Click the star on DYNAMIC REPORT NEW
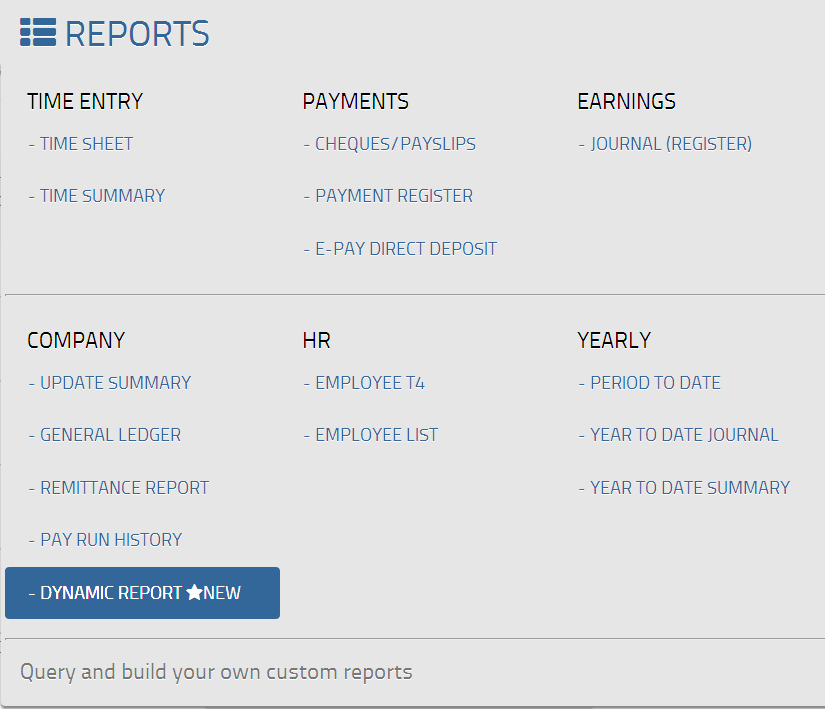The width and height of the screenshot is (825, 709). pyautogui.click(x=195, y=592)
